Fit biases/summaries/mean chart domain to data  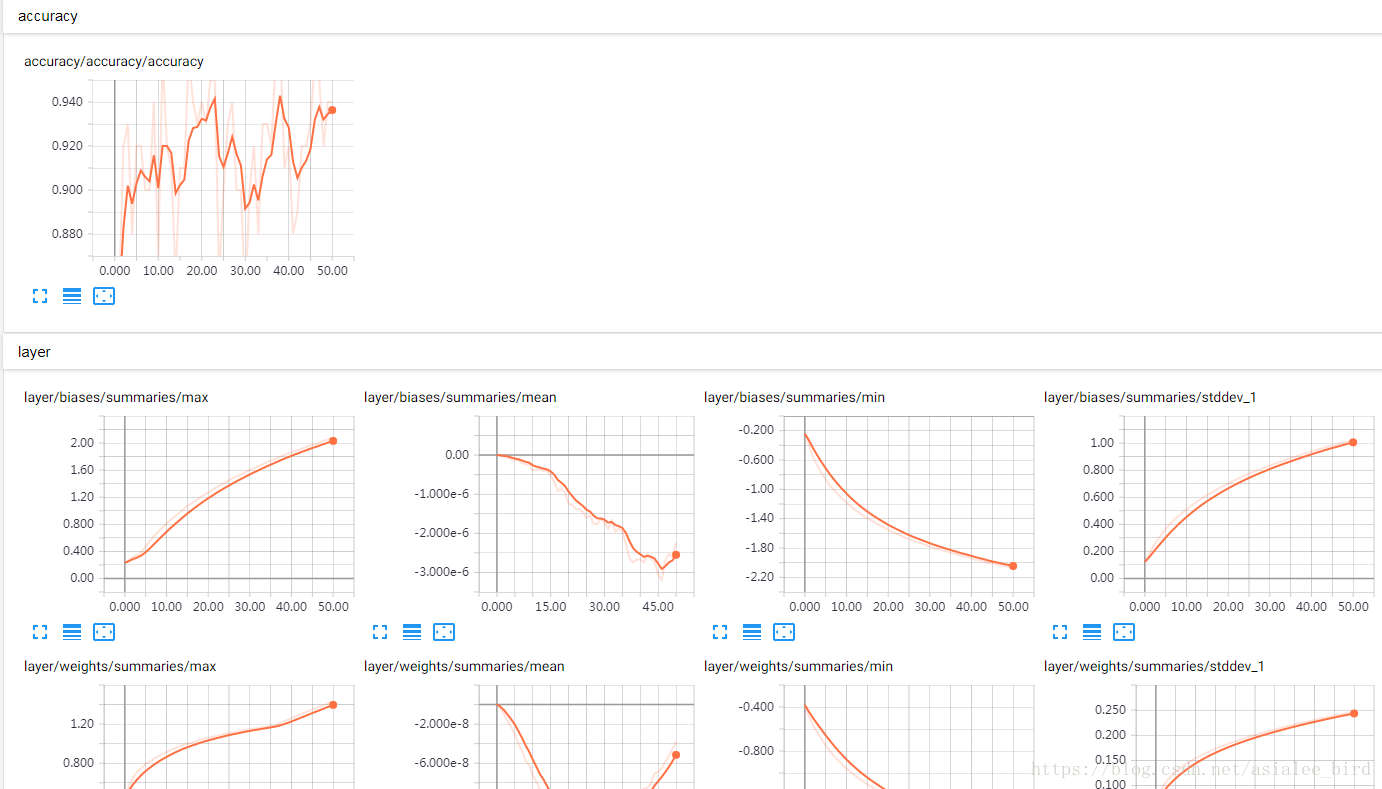444,632
